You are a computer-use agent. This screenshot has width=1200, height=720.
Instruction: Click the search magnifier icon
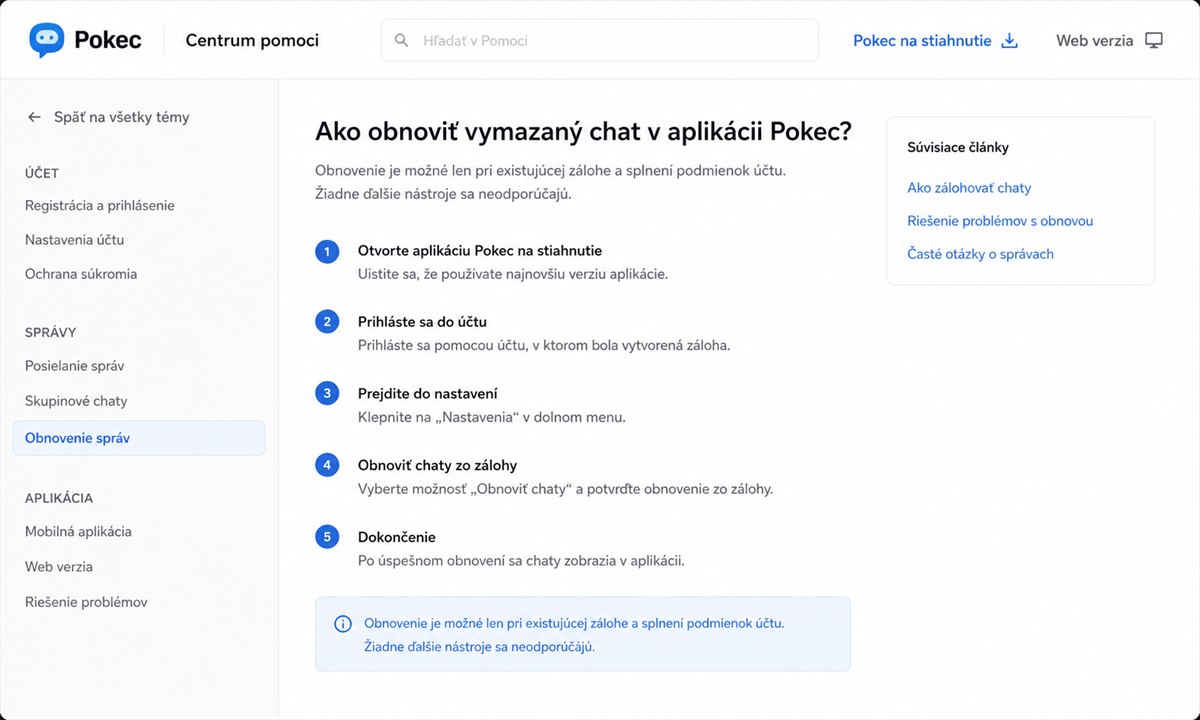click(x=402, y=41)
